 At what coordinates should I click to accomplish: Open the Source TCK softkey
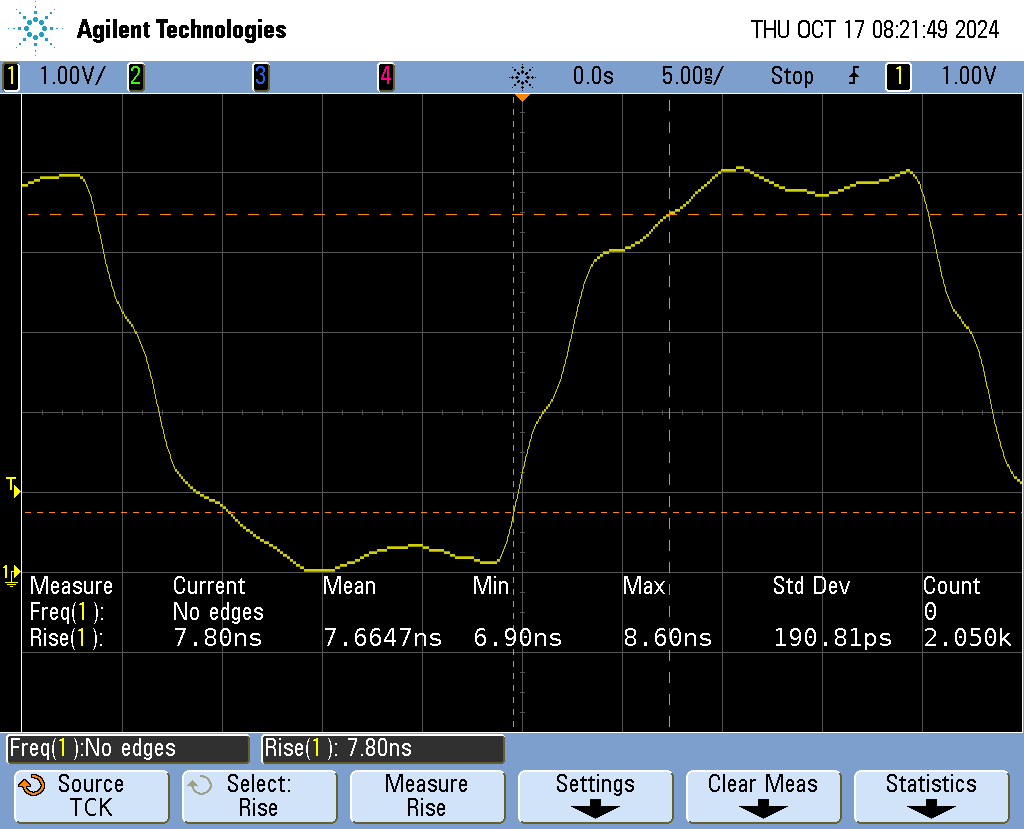(90, 795)
